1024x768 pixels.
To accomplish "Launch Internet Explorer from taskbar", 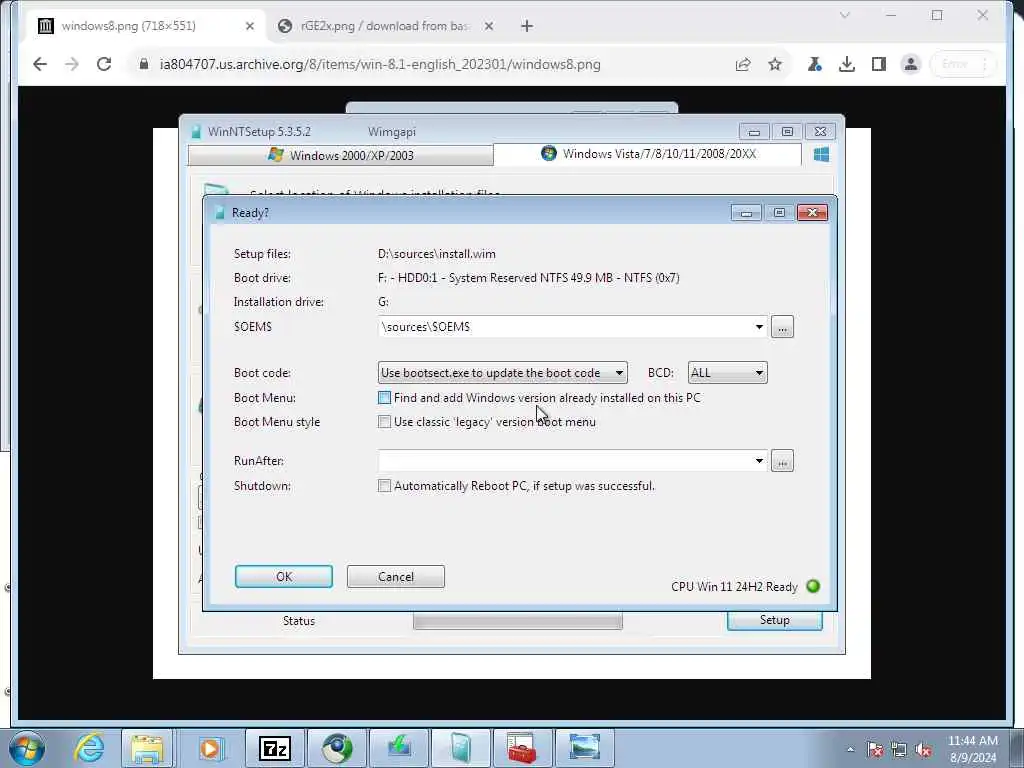I will tap(89, 748).
